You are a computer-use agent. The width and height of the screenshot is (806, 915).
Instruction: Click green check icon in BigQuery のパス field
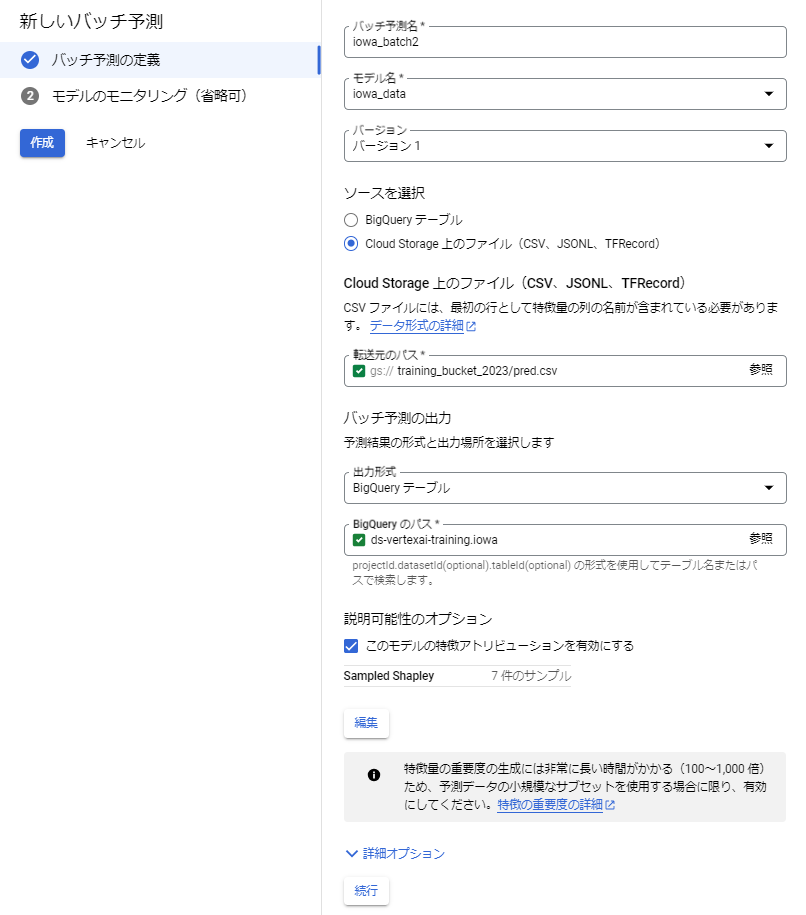pyautogui.click(x=359, y=540)
